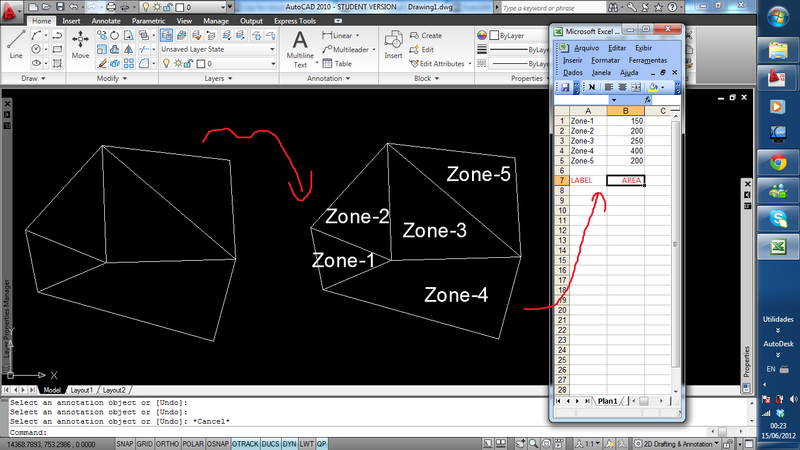Open the Insert ribbon tab
Viewport: 800px width, 450px height.
click(71, 21)
